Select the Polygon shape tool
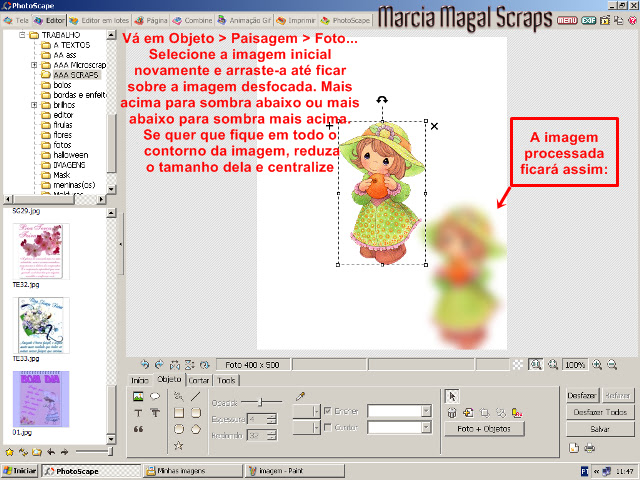The image size is (640, 480). pos(196,429)
